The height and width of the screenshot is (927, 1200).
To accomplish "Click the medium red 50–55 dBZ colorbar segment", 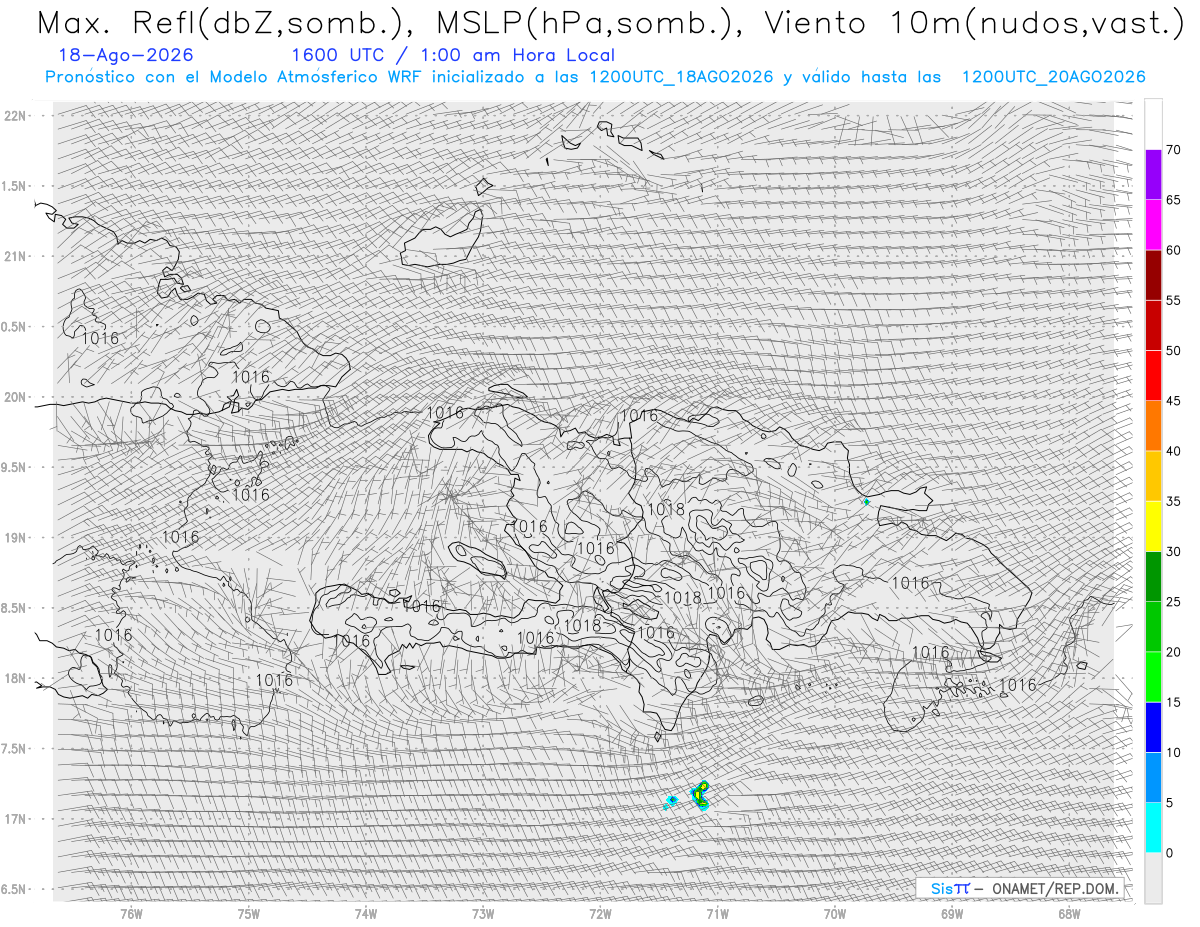I will (1153, 325).
